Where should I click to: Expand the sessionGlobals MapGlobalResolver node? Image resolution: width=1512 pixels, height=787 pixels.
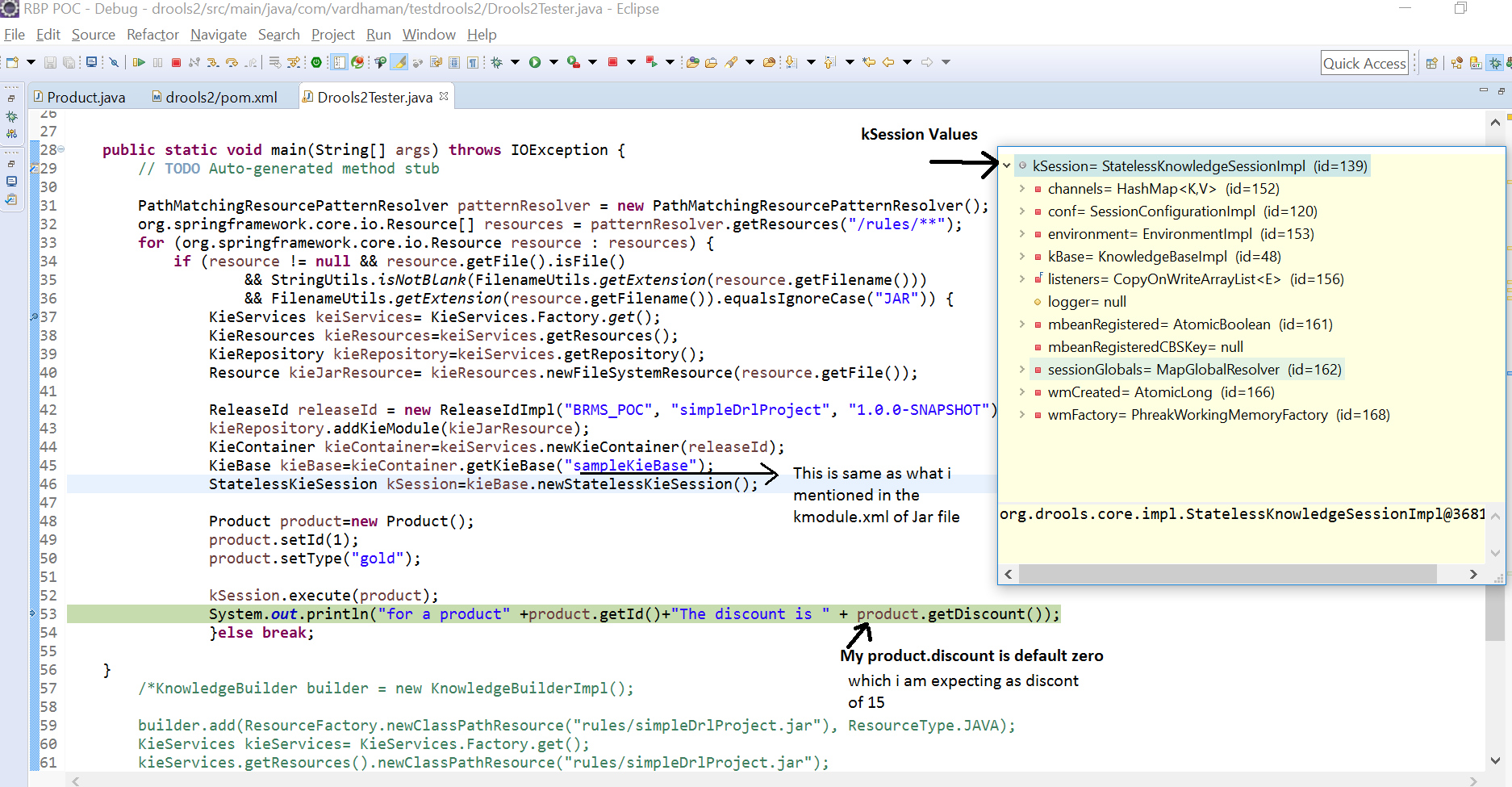point(1022,370)
